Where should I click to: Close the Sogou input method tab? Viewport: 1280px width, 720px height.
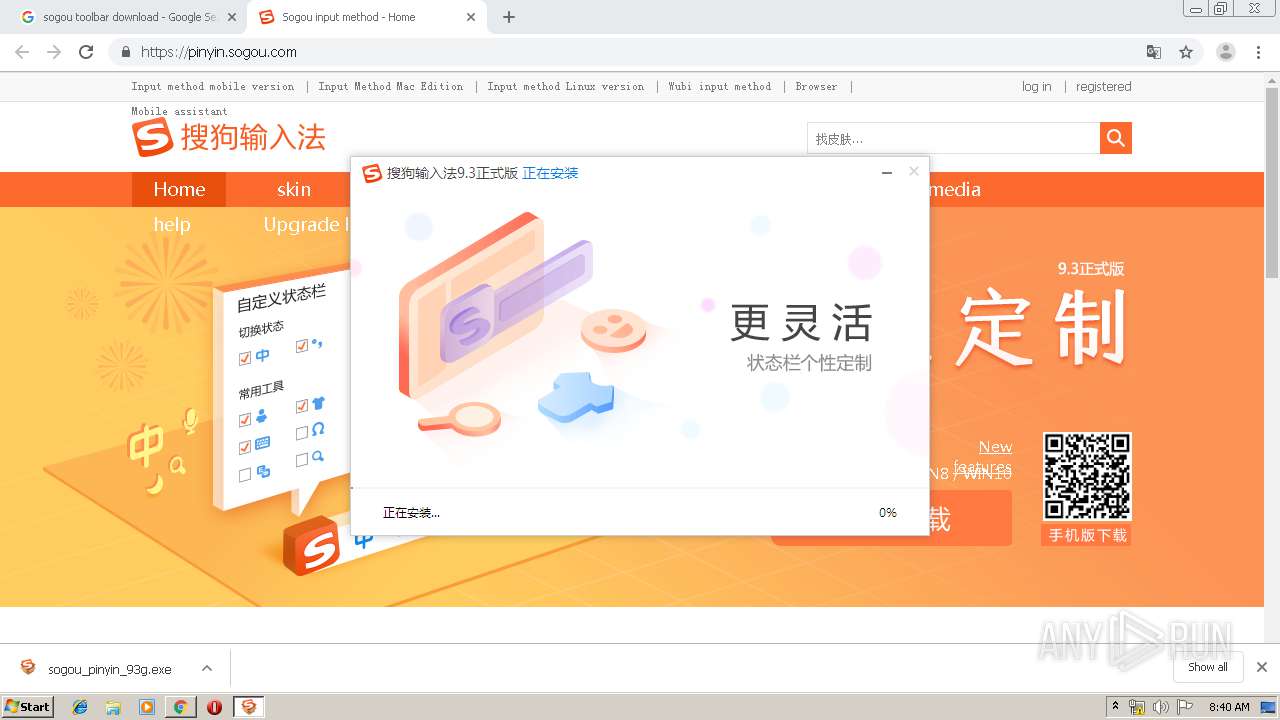click(x=471, y=17)
